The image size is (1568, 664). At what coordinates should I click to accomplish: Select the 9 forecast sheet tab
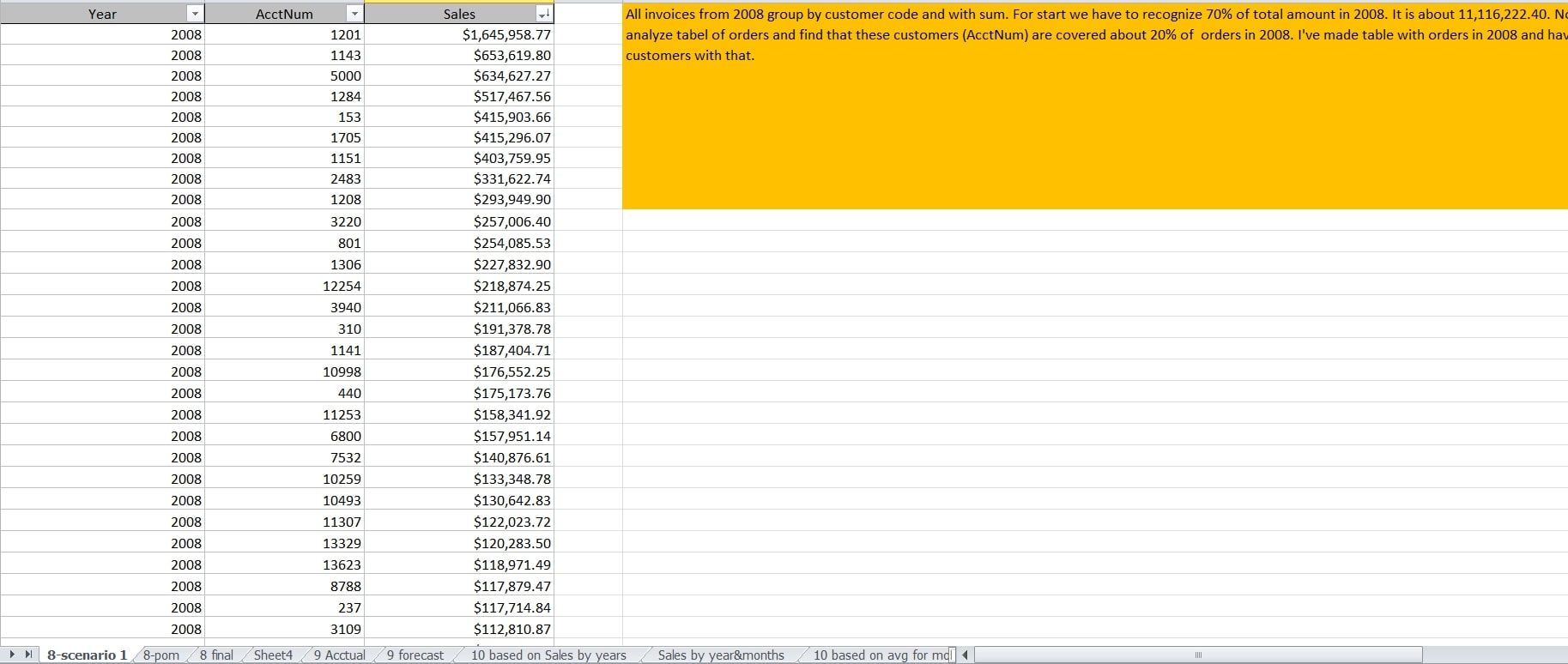pyautogui.click(x=415, y=655)
